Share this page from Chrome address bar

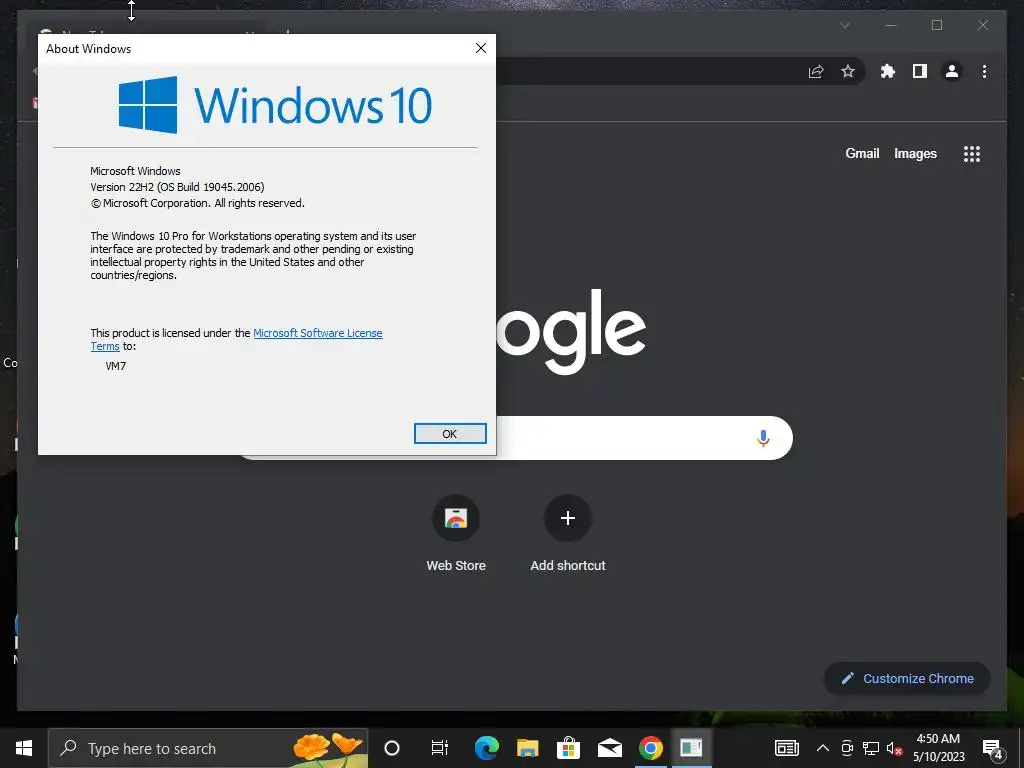click(816, 71)
